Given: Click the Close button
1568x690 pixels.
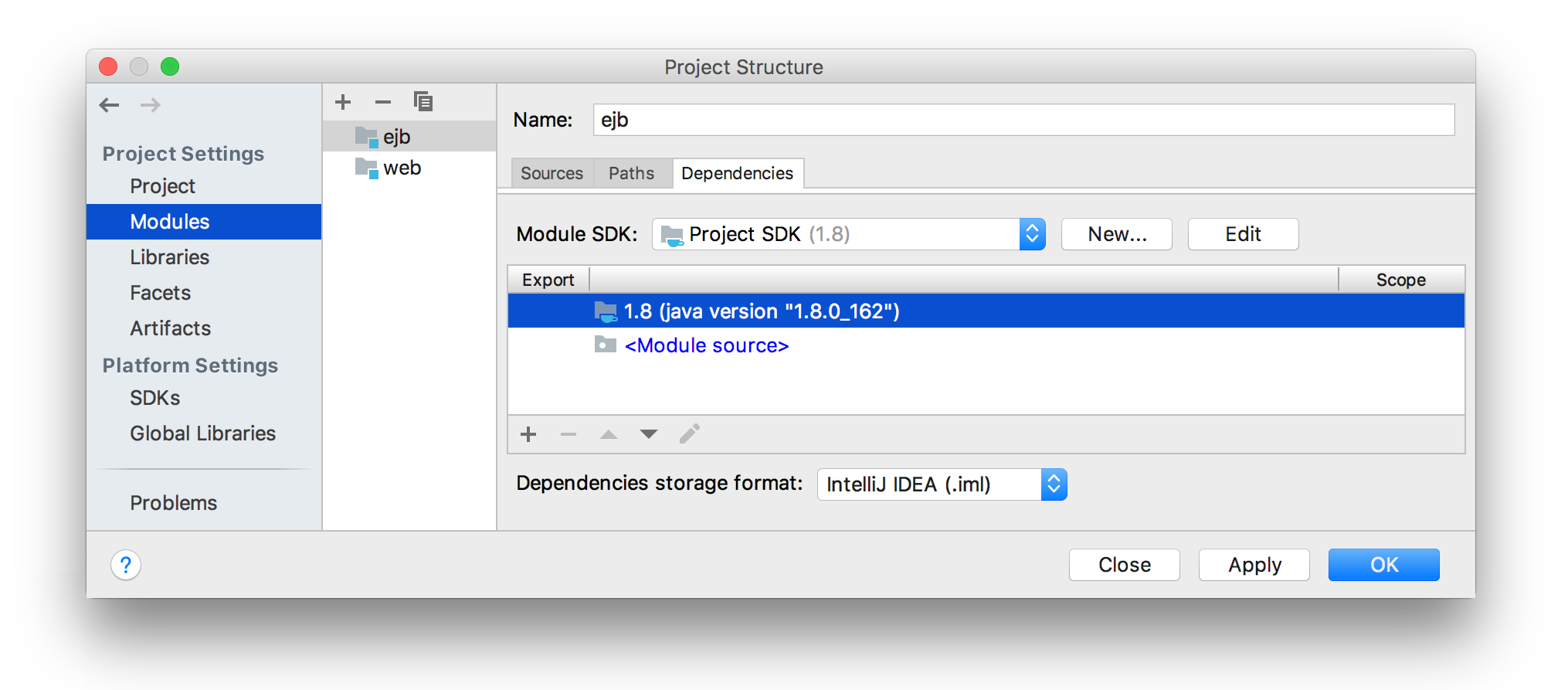Looking at the screenshot, I should (x=1125, y=565).
